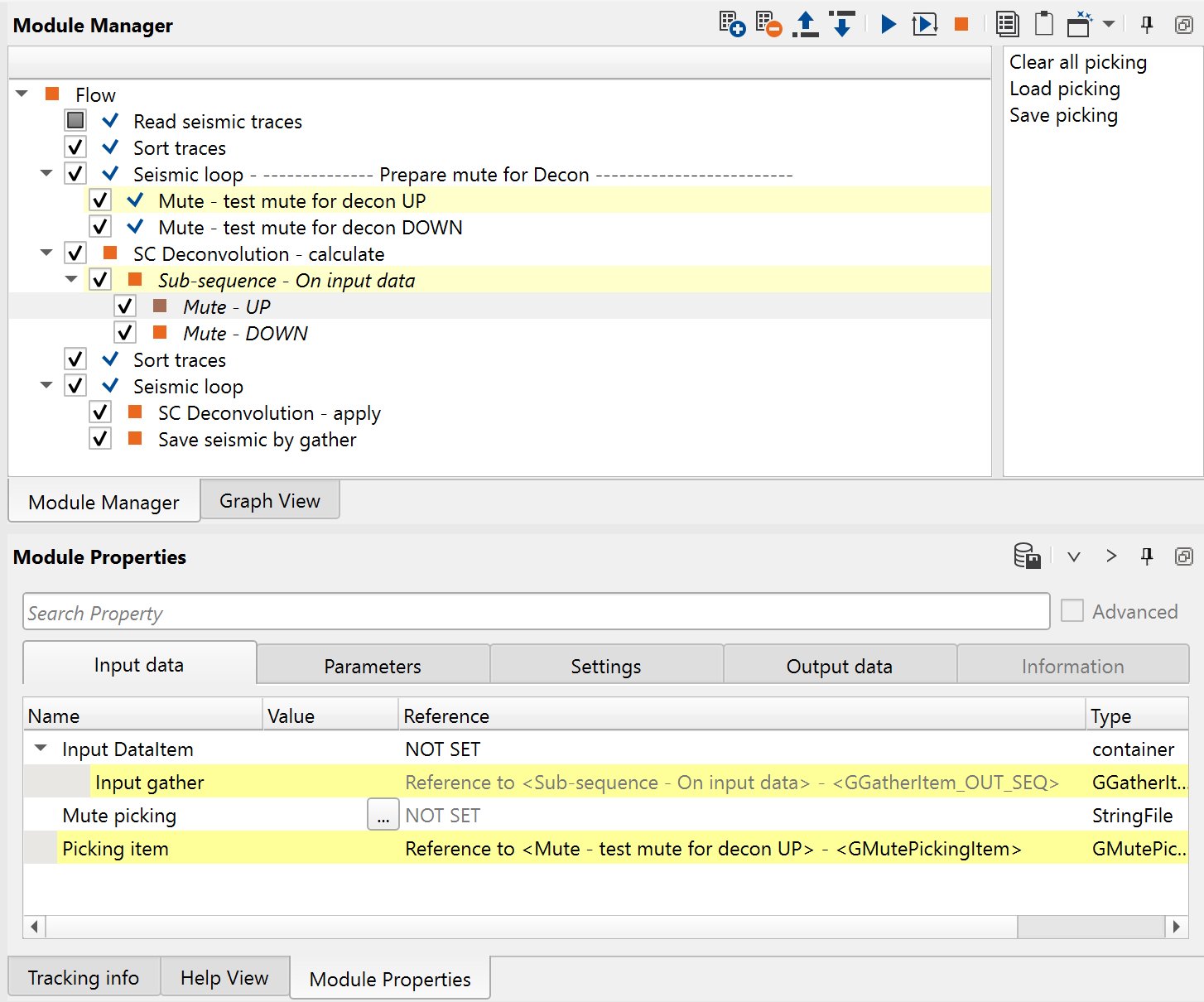This screenshot has height=1002, width=1204.
Task: Move the selected module down
Action: coord(842,24)
